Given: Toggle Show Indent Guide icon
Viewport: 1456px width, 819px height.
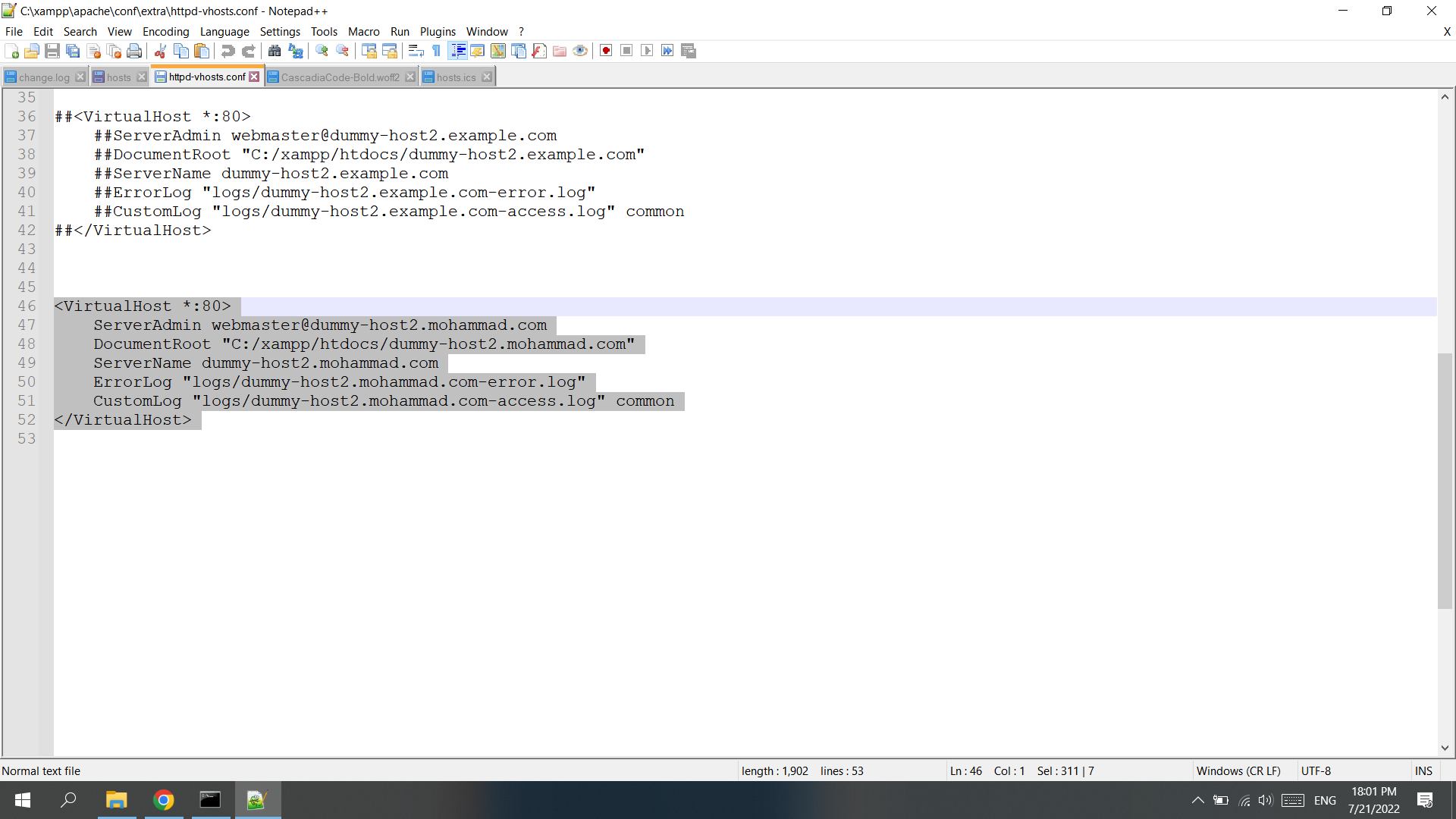Looking at the screenshot, I should click(458, 51).
